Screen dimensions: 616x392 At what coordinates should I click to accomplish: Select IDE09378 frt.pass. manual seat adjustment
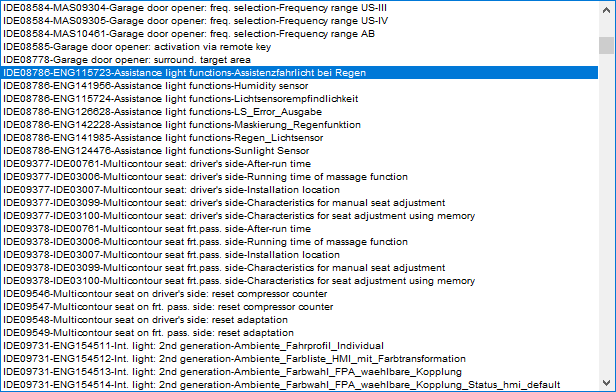299,267
